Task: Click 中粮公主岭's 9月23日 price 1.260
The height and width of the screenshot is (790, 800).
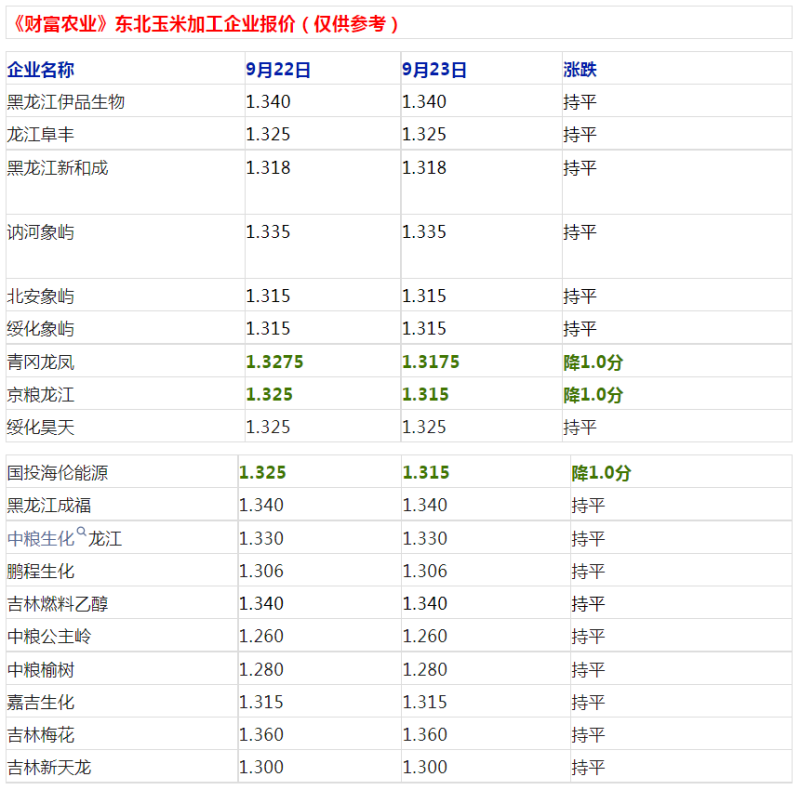Action: 424,636
